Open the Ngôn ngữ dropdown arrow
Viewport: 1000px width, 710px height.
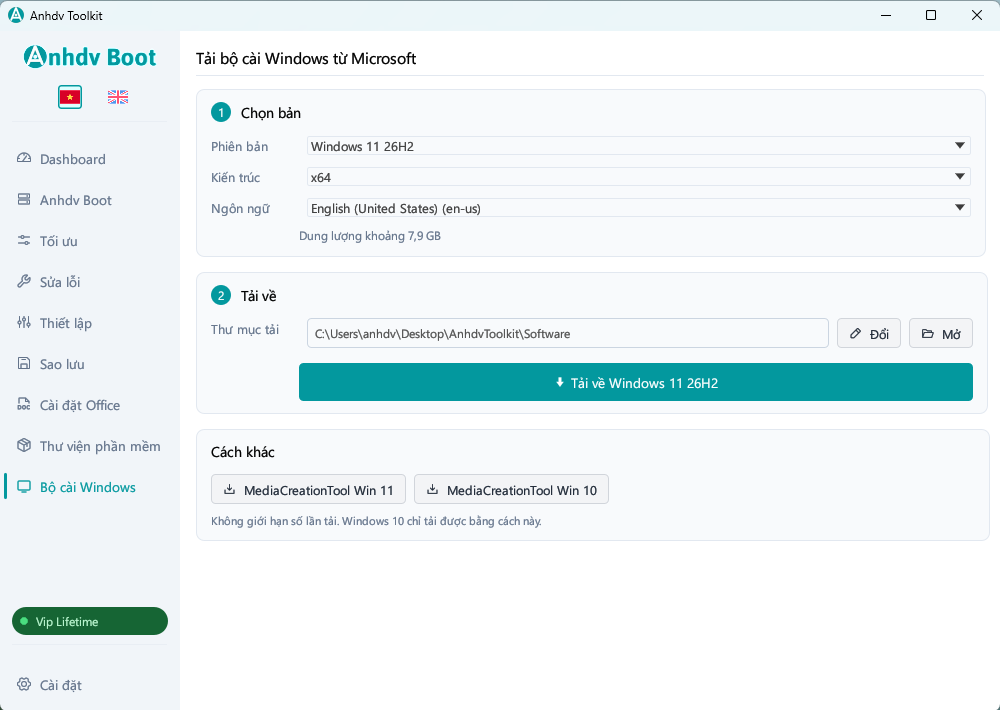point(959,207)
